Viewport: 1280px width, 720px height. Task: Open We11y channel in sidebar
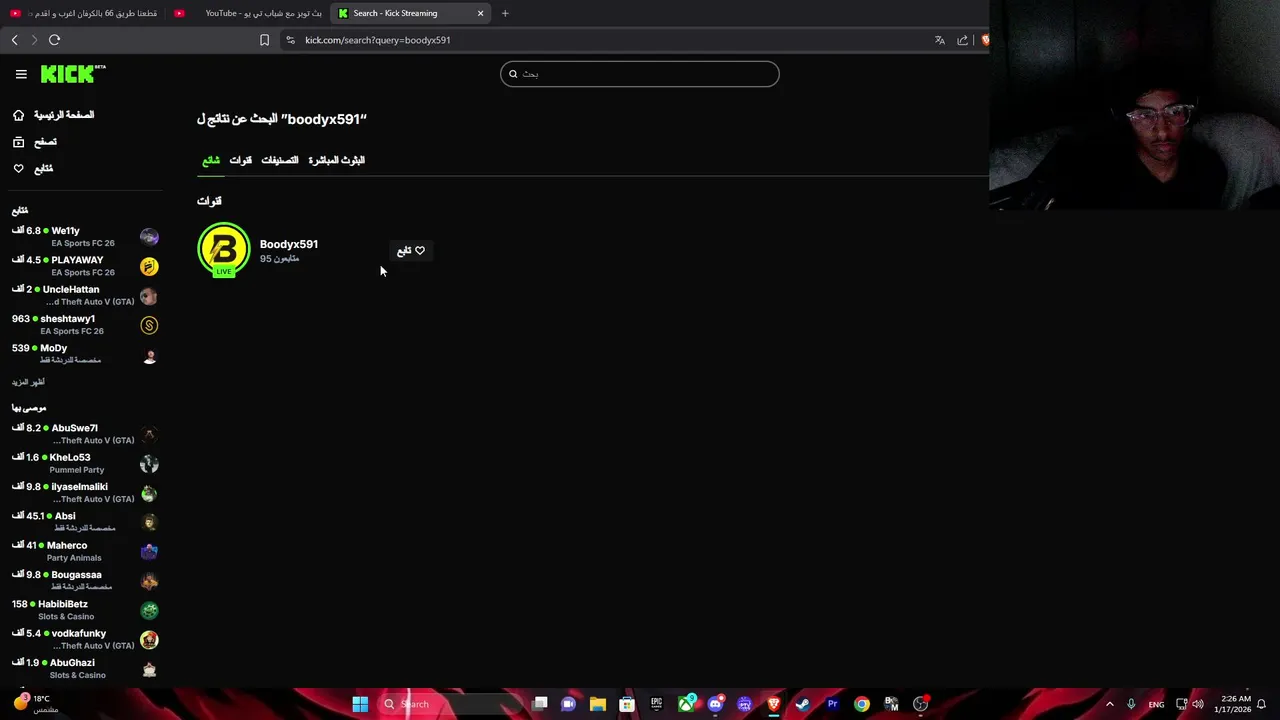85,237
